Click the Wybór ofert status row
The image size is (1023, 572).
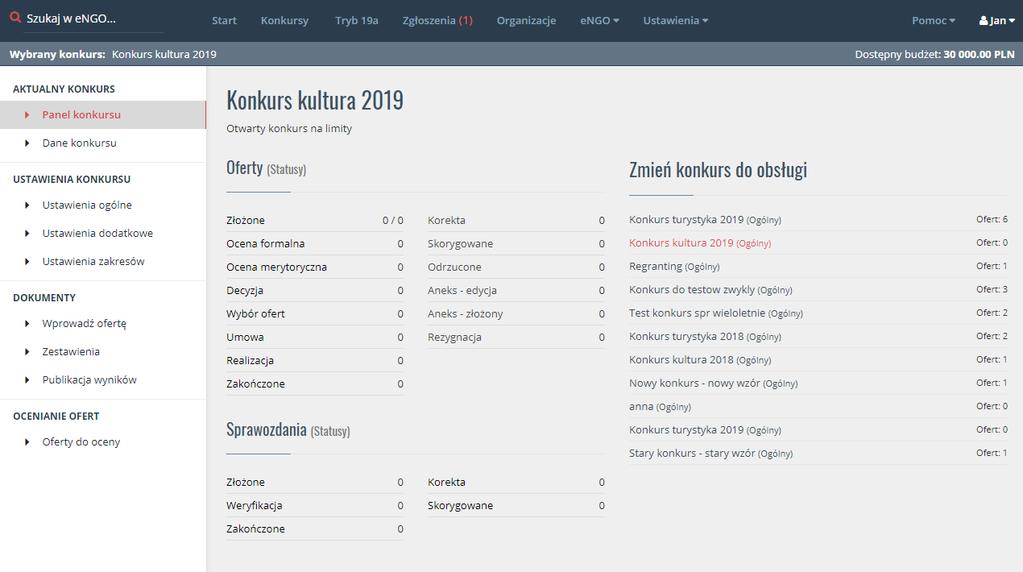point(314,314)
